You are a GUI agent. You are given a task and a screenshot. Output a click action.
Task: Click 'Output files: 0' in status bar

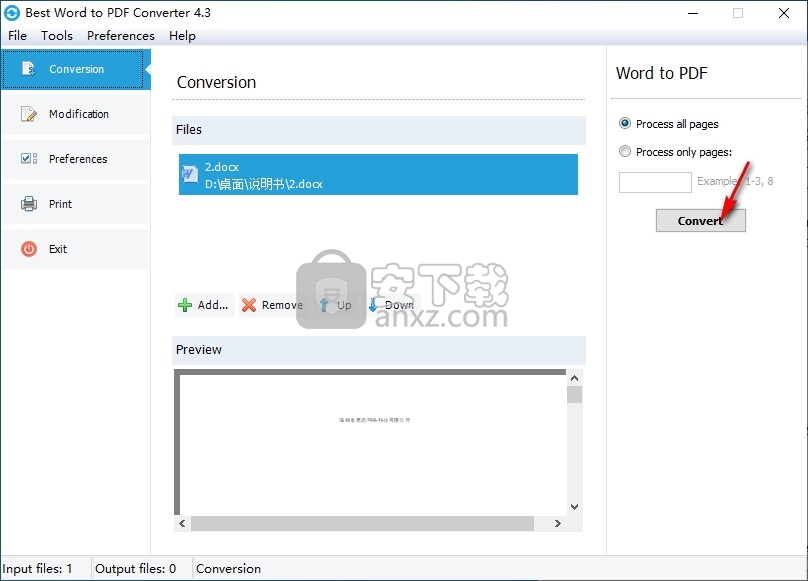[x=136, y=569]
